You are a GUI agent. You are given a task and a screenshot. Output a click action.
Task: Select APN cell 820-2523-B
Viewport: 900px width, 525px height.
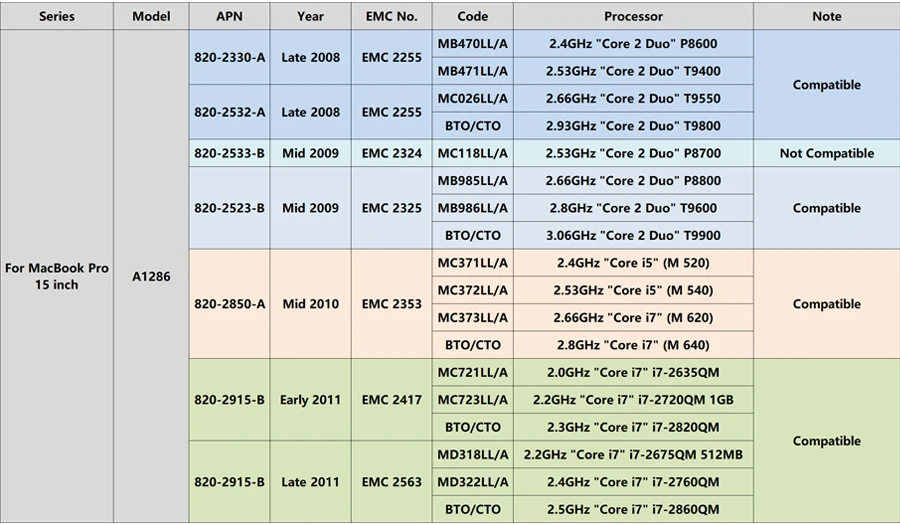(229, 208)
